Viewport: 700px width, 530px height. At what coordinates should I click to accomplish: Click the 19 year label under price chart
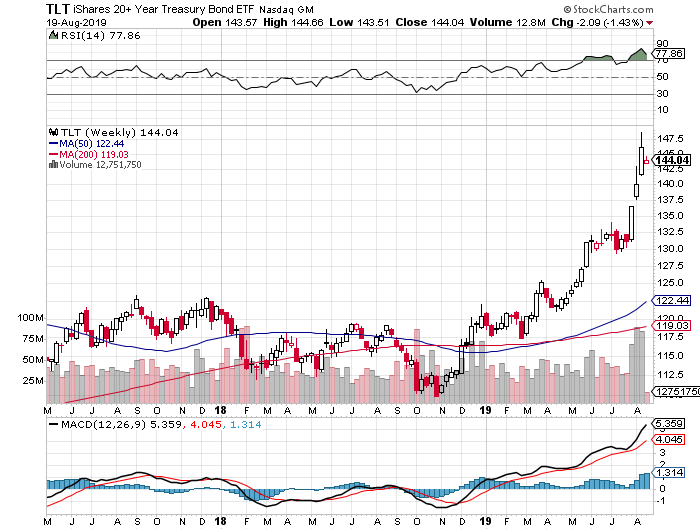pyautogui.click(x=486, y=410)
